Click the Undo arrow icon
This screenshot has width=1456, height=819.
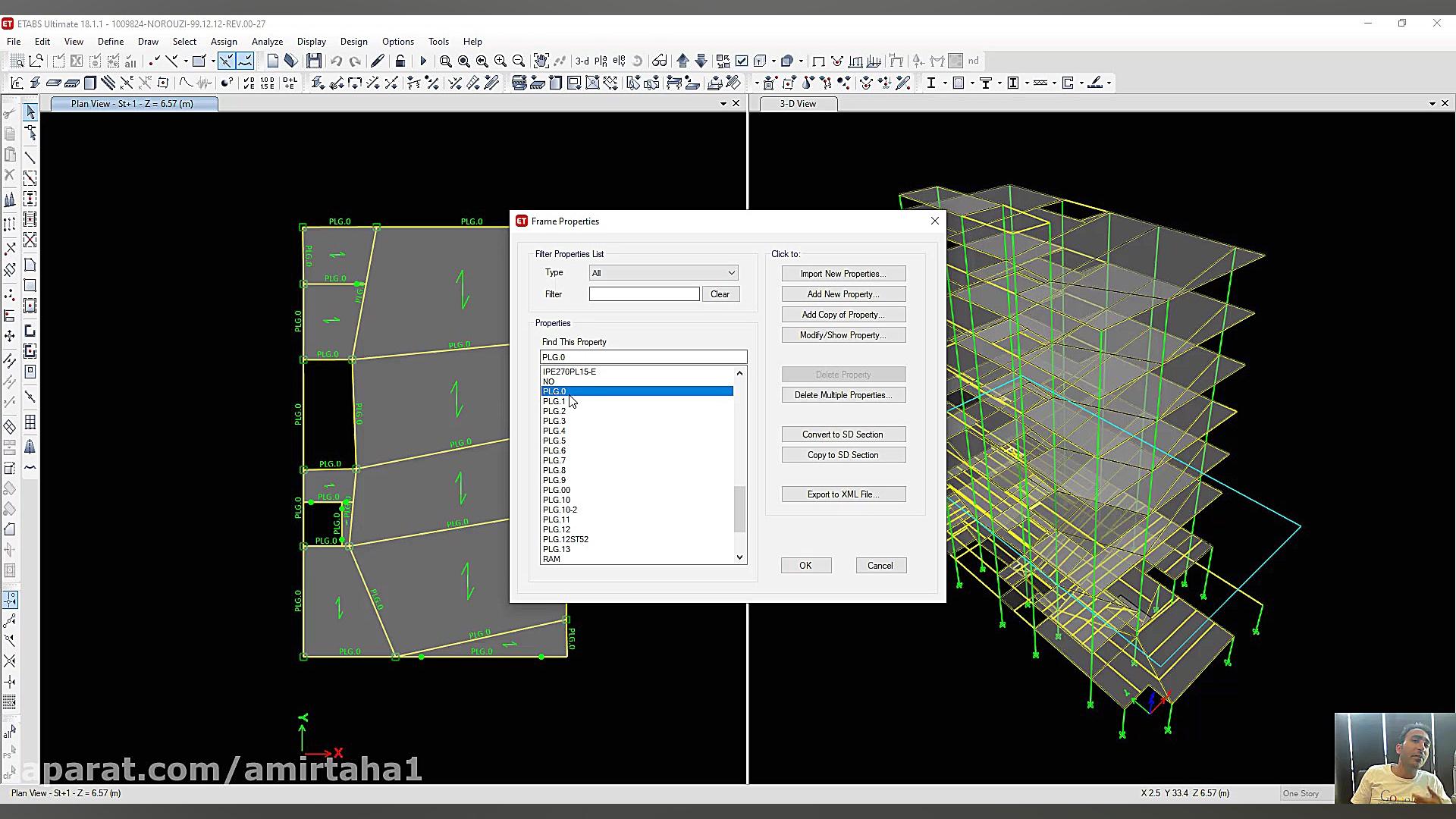(337, 61)
